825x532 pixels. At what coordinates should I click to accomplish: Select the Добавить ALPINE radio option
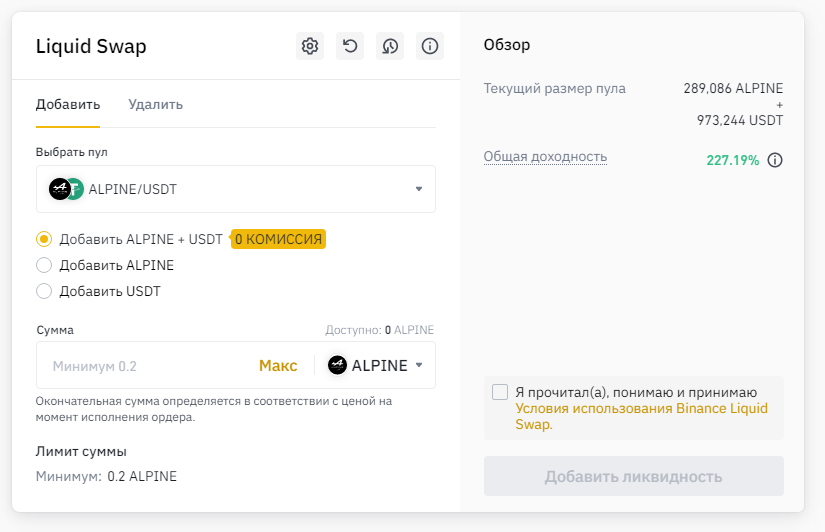click(44, 265)
